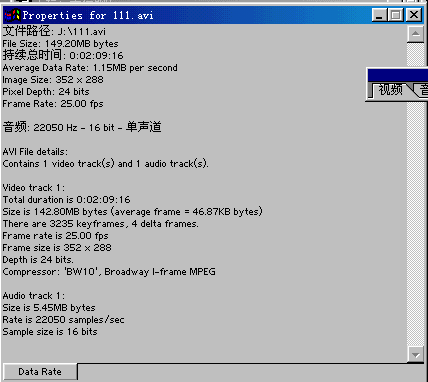This screenshot has width=428, height=382.
Task: Click the Video track 1 heading
Action: (x=34, y=188)
